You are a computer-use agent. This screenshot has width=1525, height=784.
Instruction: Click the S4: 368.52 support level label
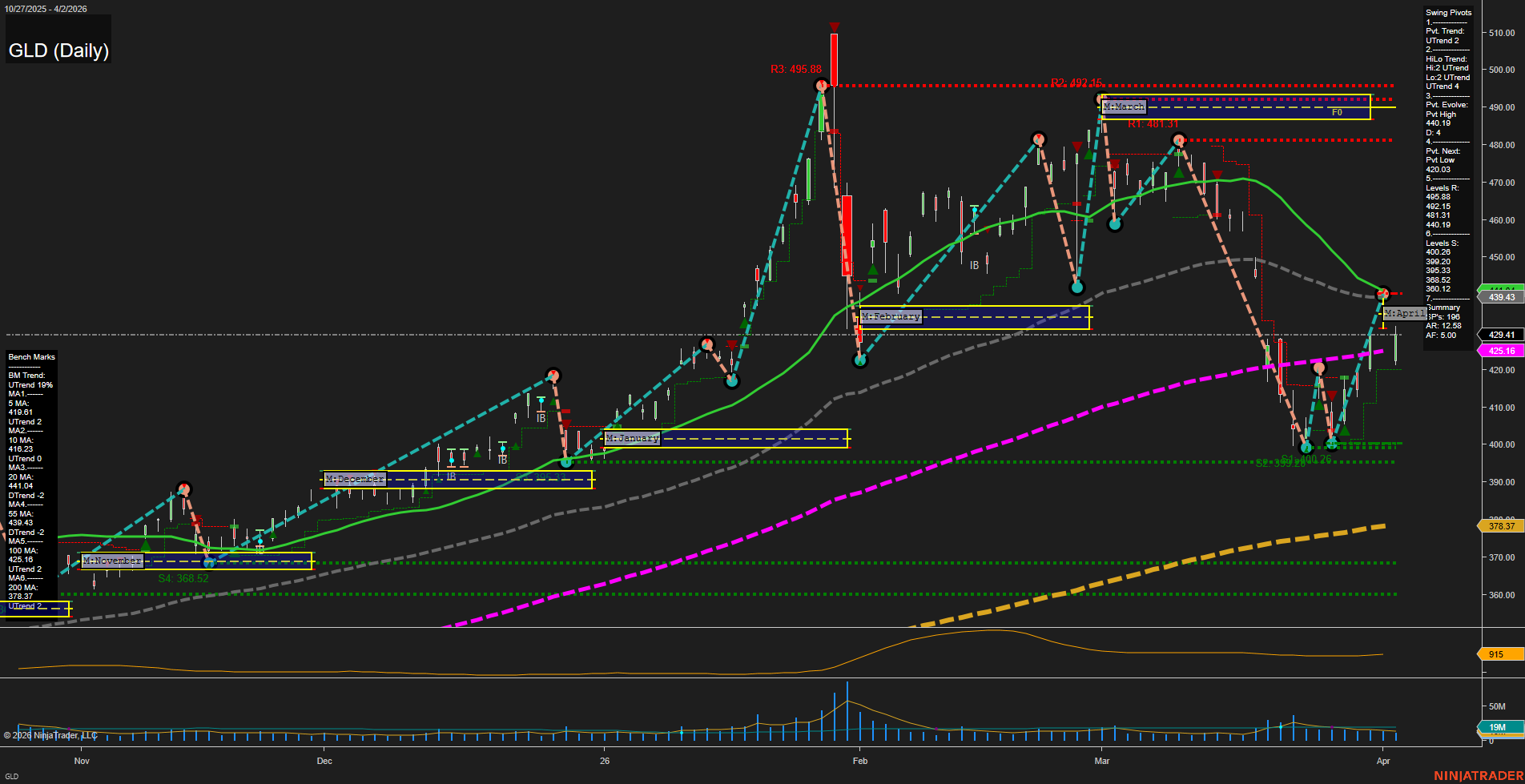(183, 577)
